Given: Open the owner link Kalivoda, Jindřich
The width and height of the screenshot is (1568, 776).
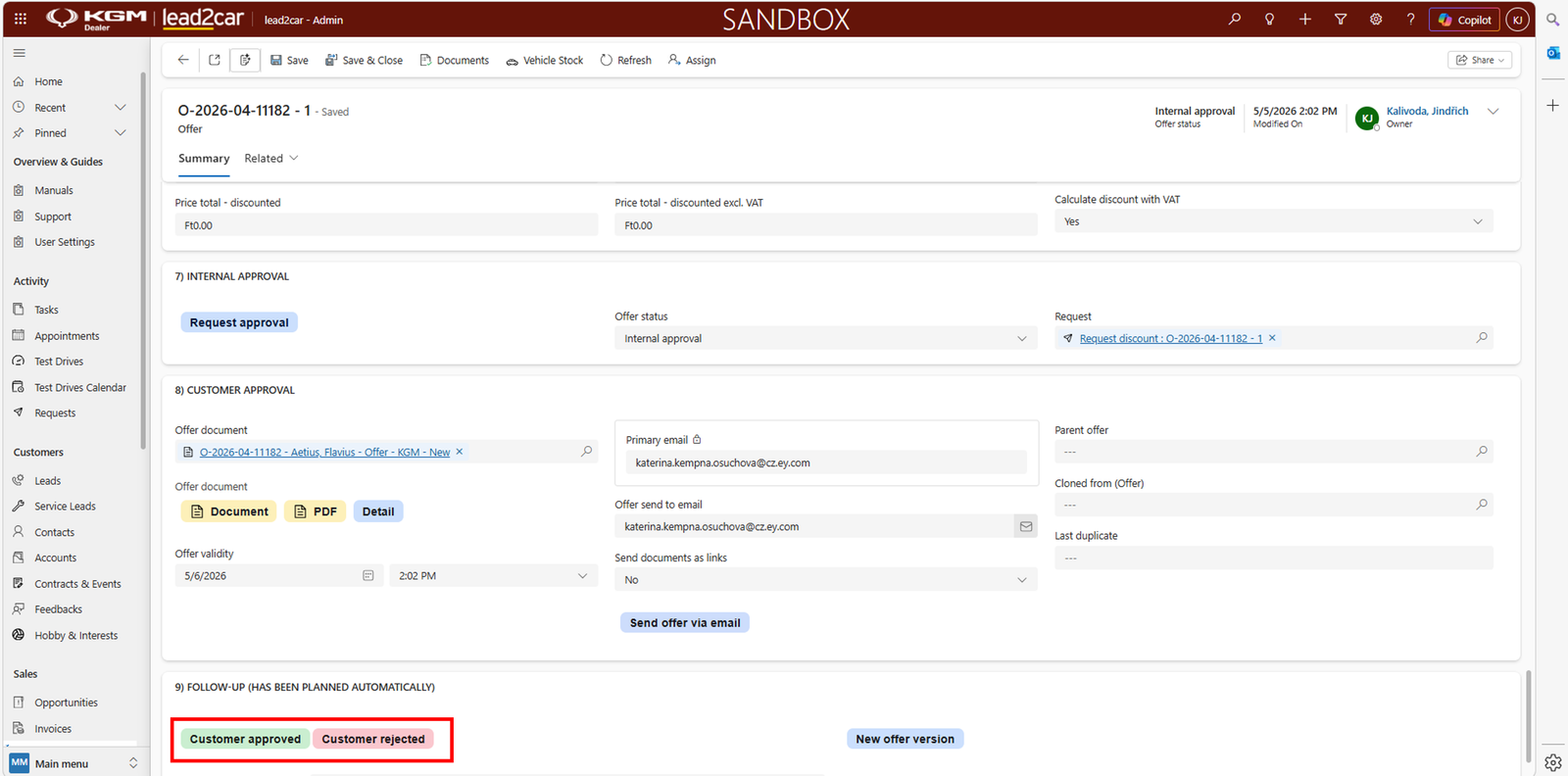Looking at the screenshot, I should (x=1427, y=111).
